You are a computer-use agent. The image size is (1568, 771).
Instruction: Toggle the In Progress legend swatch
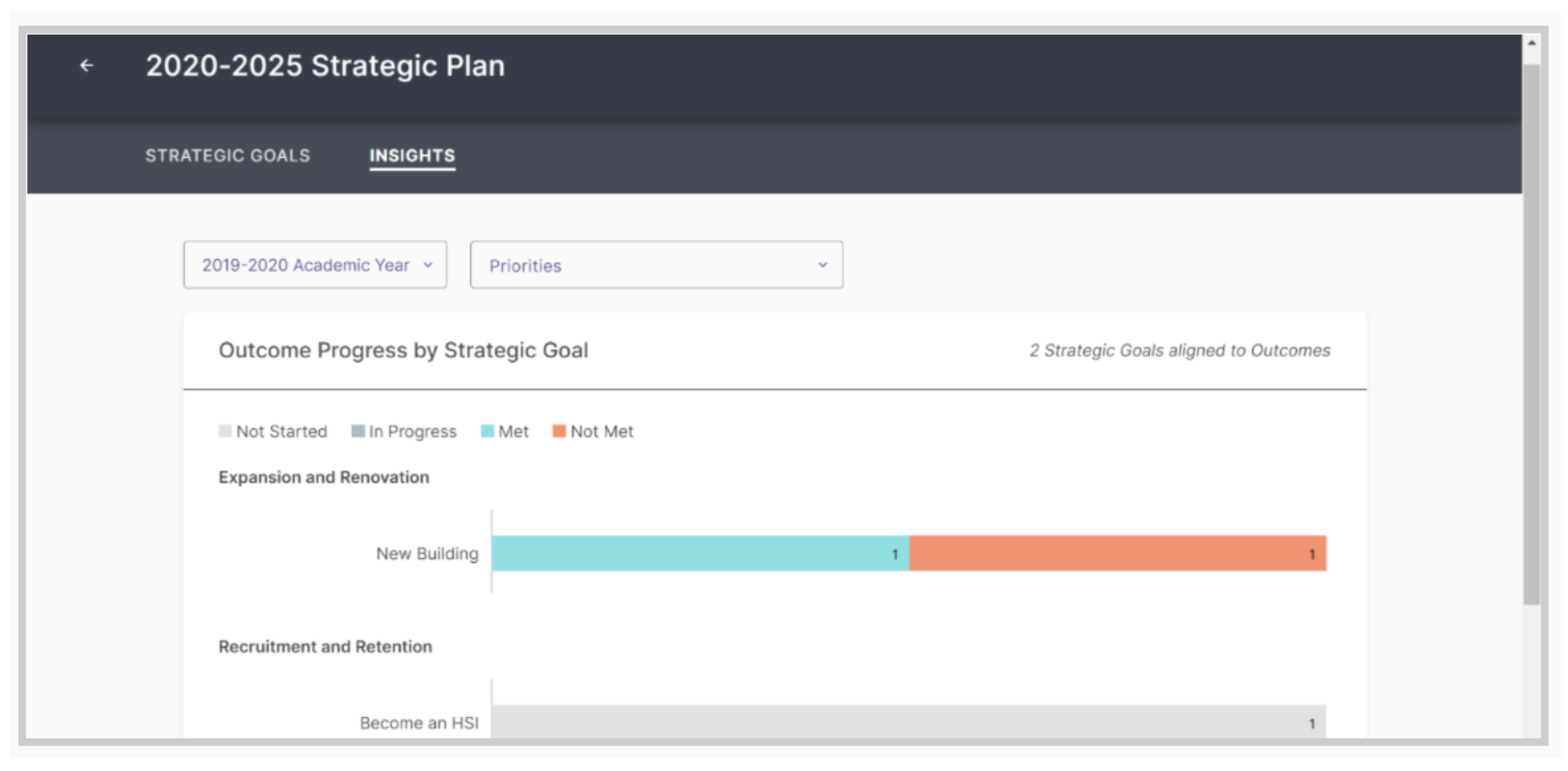pyautogui.click(x=358, y=431)
